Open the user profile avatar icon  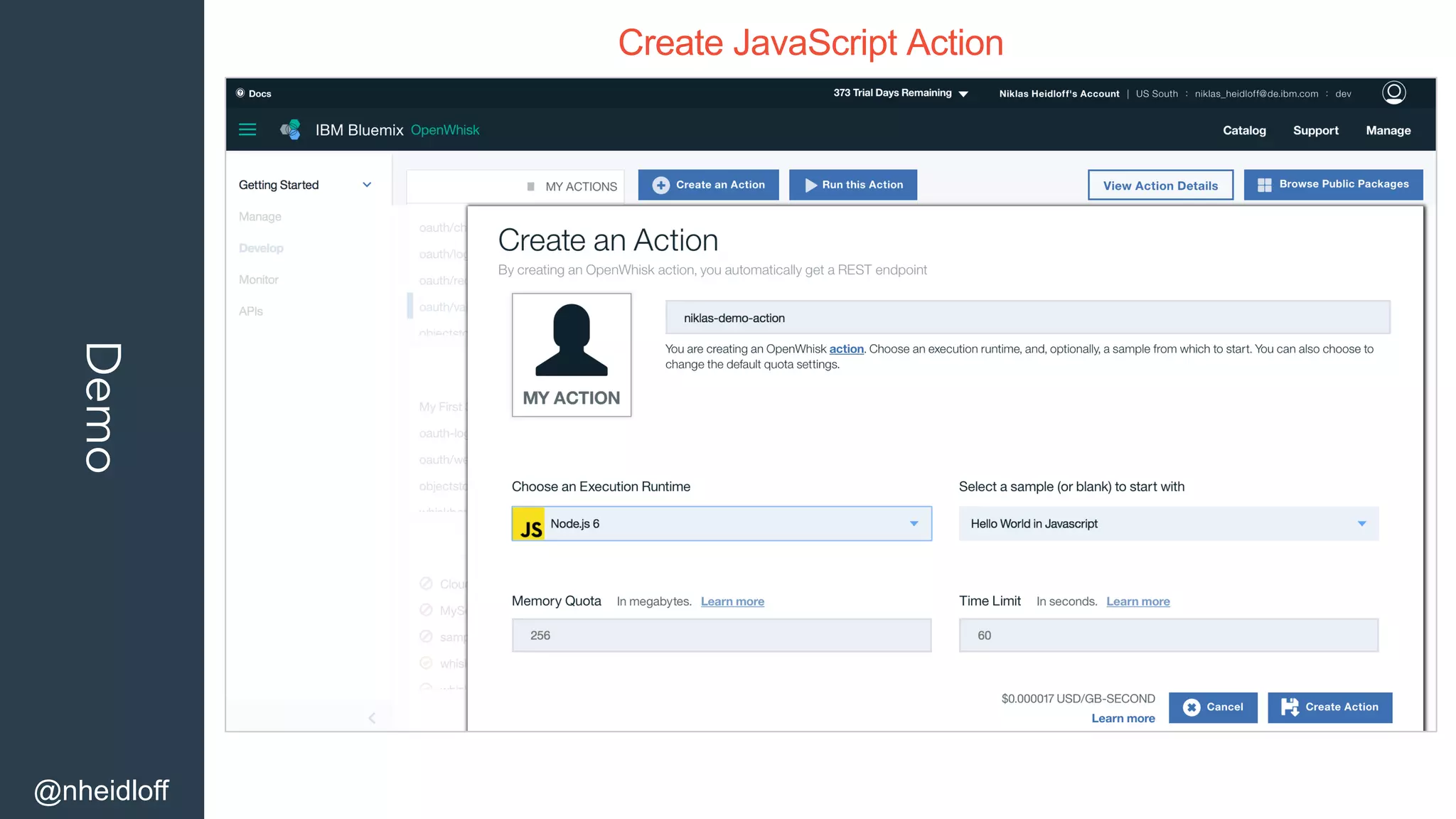(x=1393, y=92)
